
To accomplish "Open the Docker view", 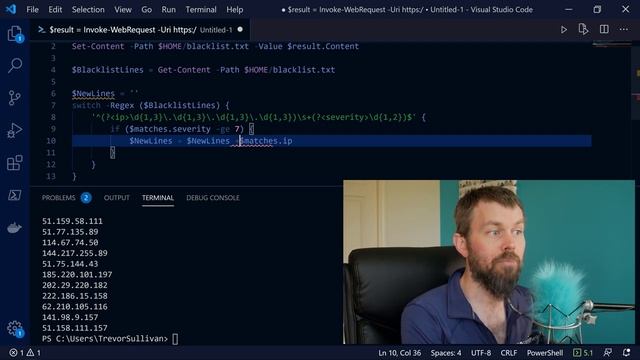I will pyautogui.click(x=15, y=227).
